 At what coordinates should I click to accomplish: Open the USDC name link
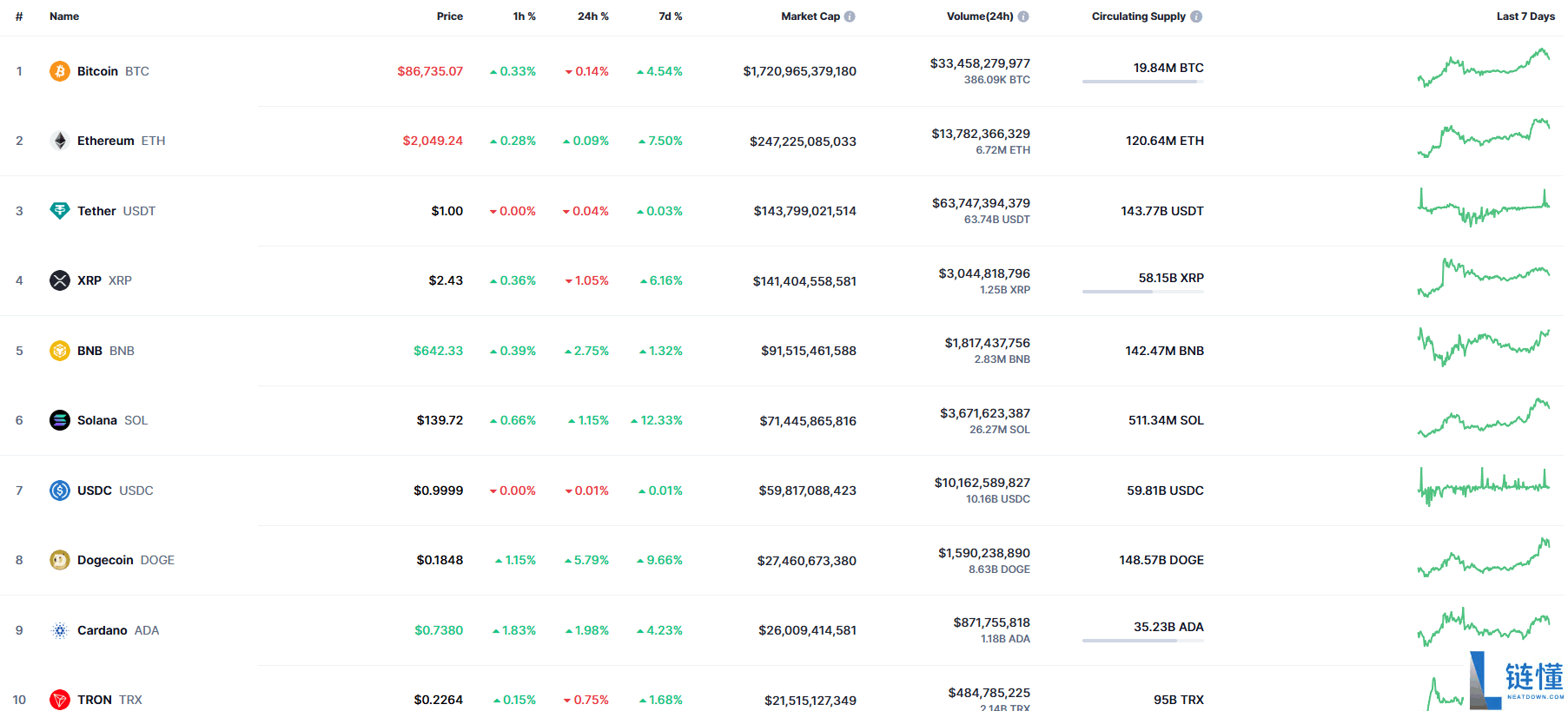click(115, 490)
